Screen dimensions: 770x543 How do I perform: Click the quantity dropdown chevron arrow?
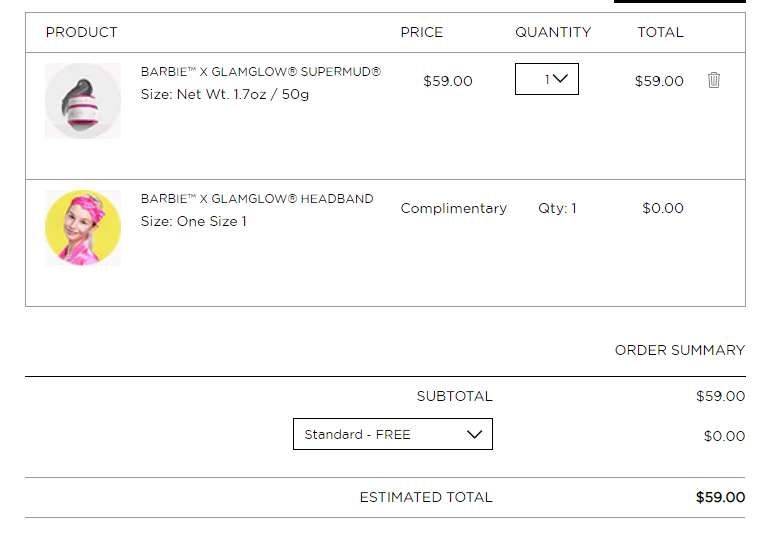(560, 79)
